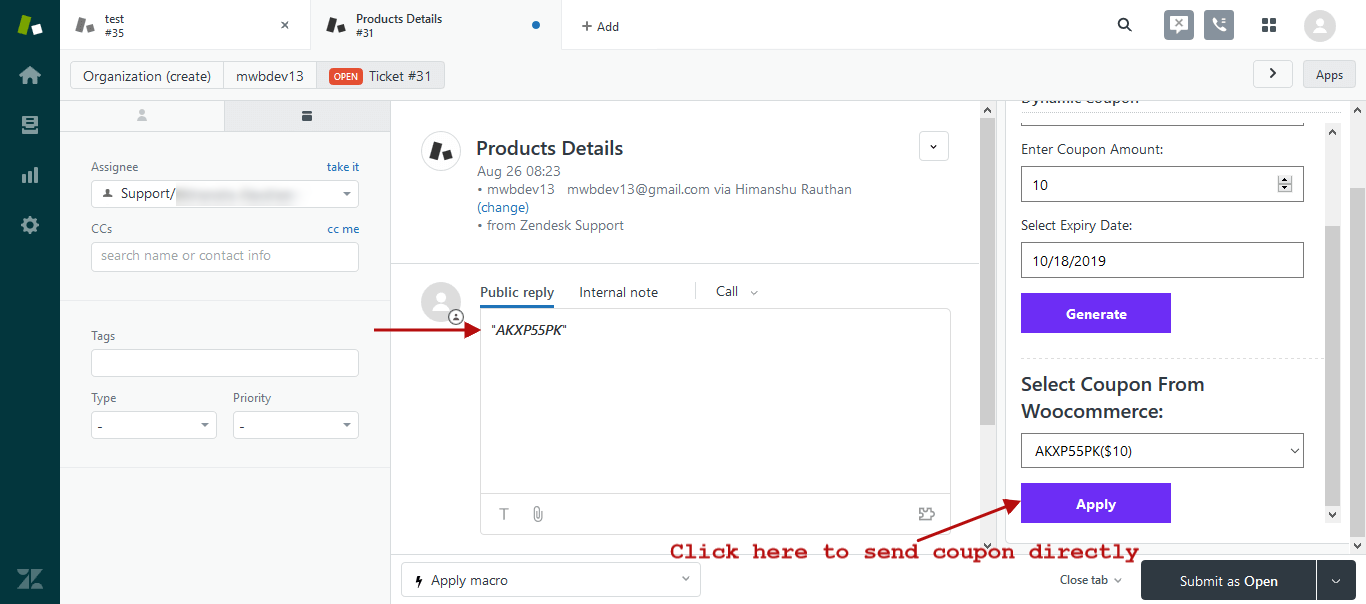Open the Priority dropdown
This screenshot has height=604, width=1366.
(x=295, y=425)
